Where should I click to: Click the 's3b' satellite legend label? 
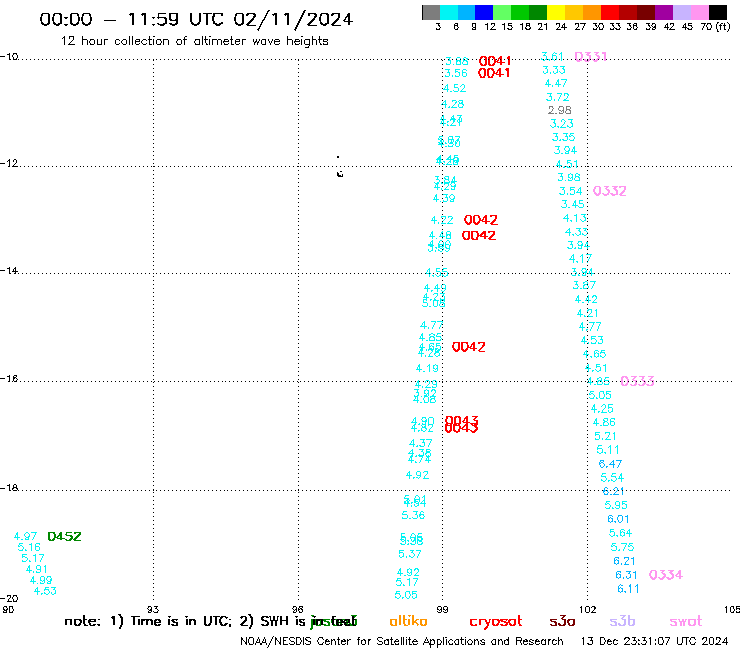click(x=622, y=621)
